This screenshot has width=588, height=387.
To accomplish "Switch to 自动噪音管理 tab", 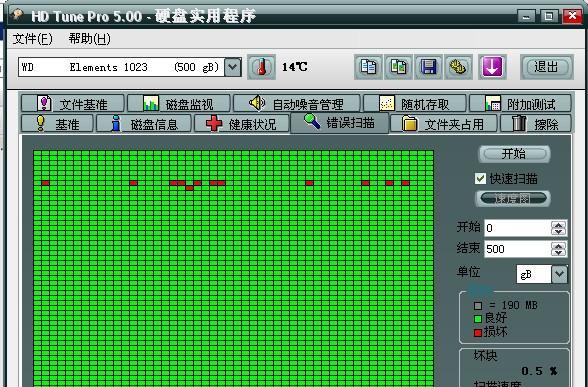I will pos(296,104).
